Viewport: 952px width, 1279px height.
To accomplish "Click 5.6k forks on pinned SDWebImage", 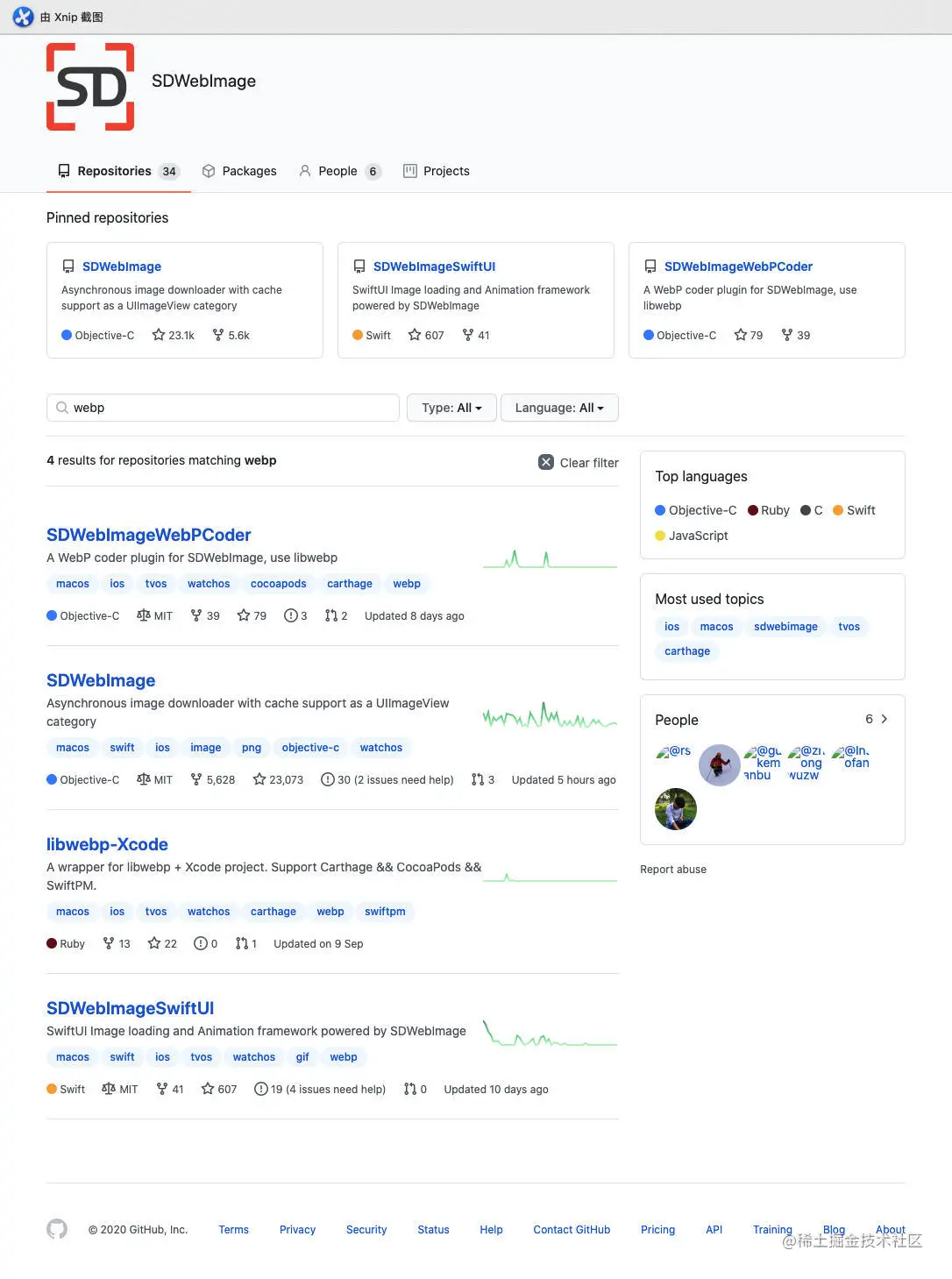I will point(231,335).
